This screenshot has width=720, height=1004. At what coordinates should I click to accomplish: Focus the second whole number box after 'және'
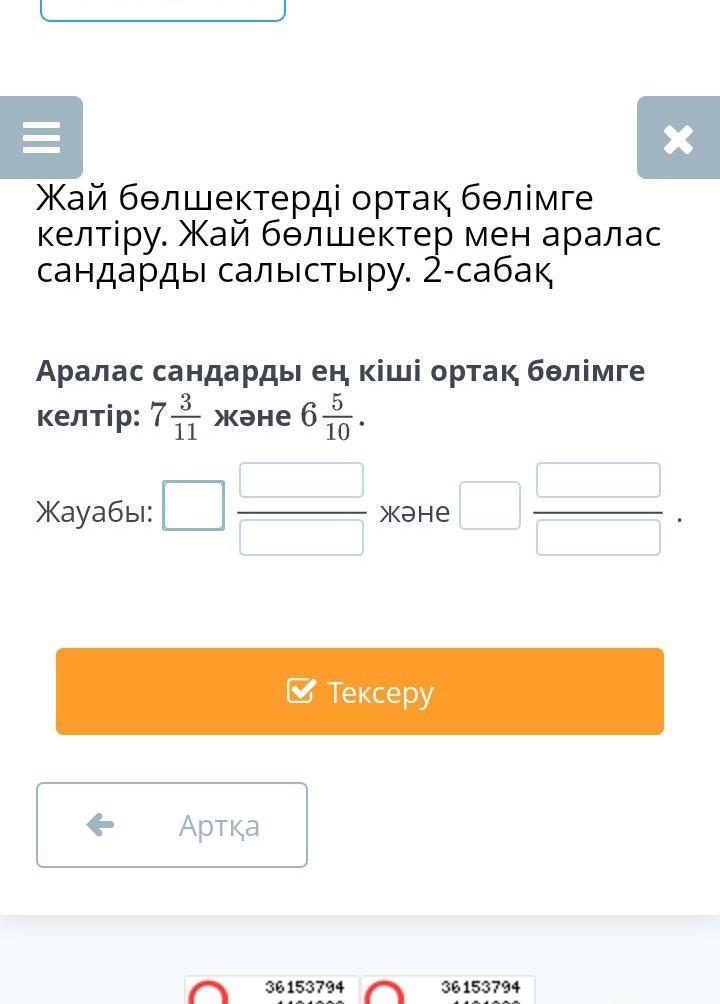pyautogui.click(x=490, y=506)
